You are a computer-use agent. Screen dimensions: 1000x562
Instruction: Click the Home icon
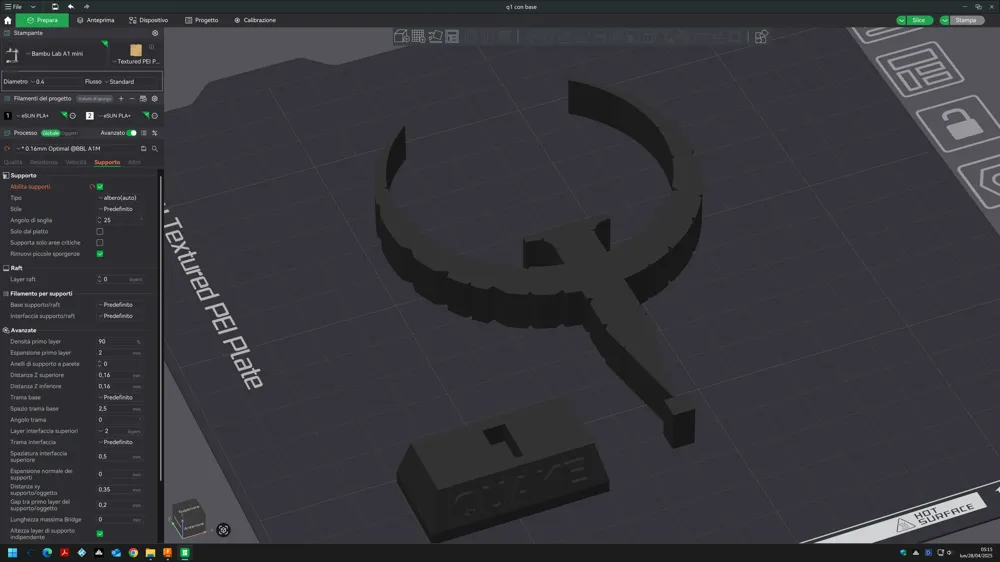coord(8,20)
